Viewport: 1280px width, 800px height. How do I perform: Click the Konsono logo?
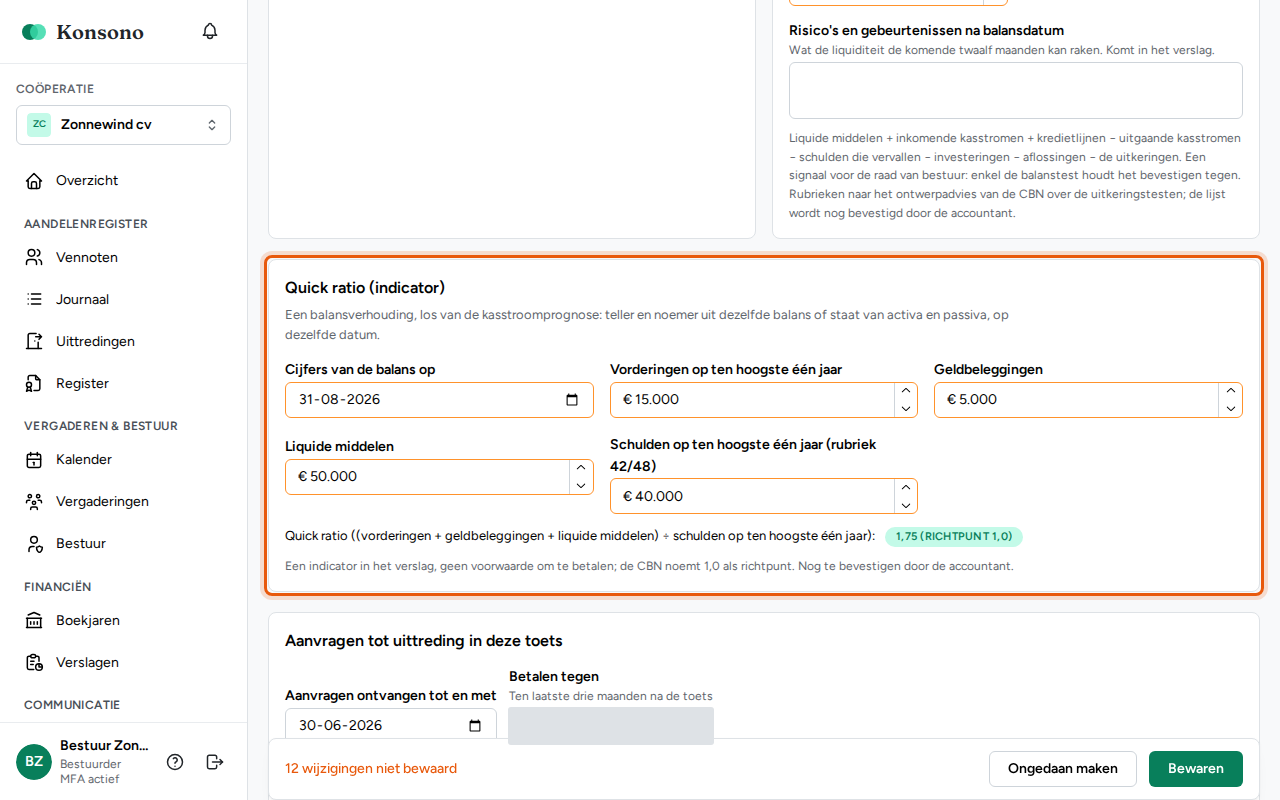tap(83, 32)
